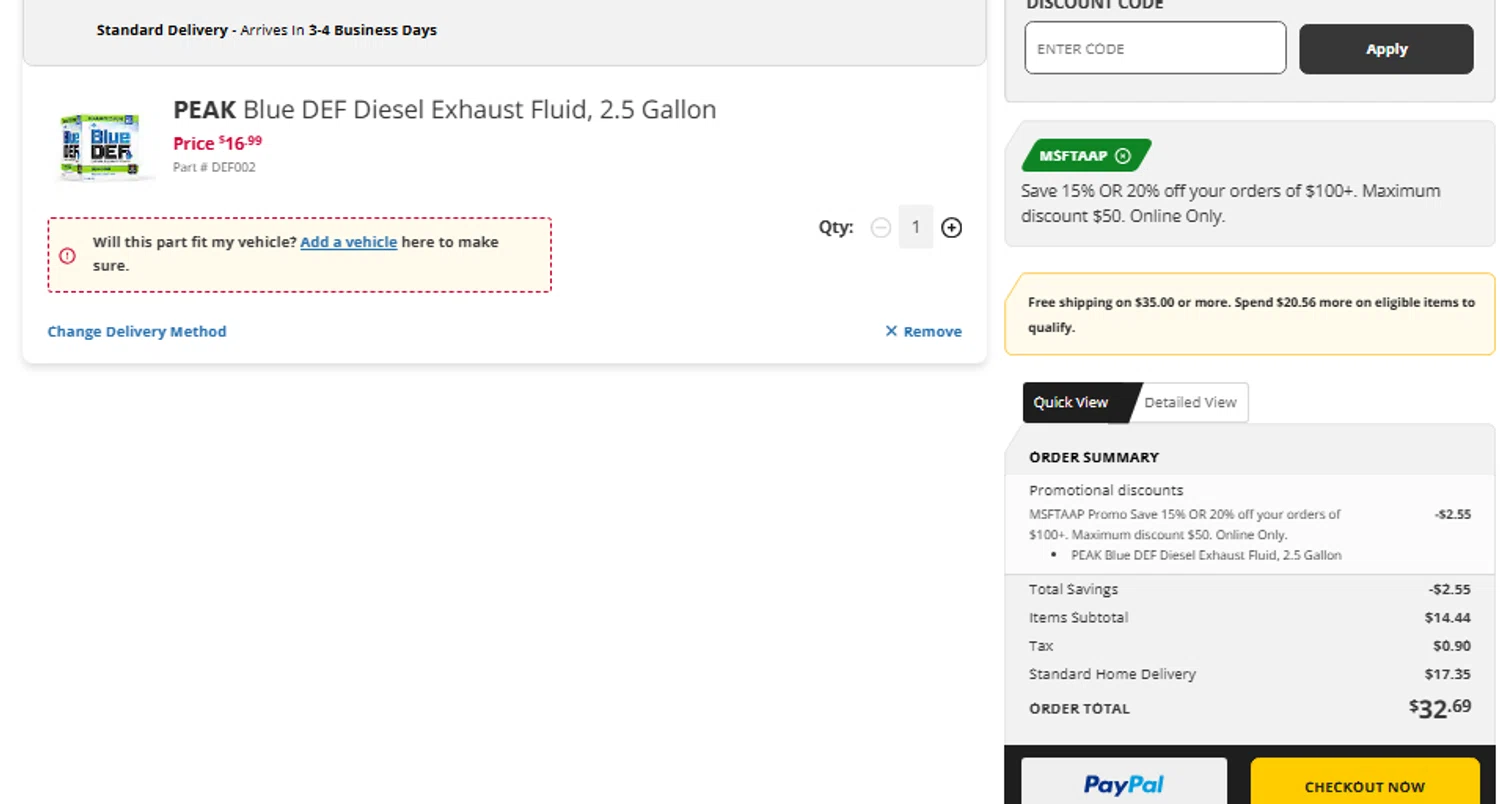Image resolution: width=1500 pixels, height=804 pixels.
Task: Click the Tax amount $0.90
Action: [x=1451, y=645]
